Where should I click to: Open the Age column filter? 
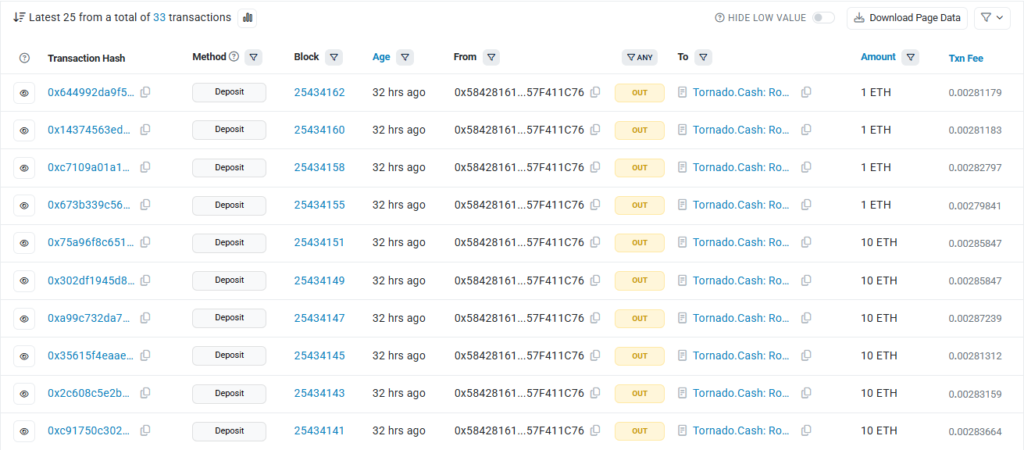(x=405, y=57)
